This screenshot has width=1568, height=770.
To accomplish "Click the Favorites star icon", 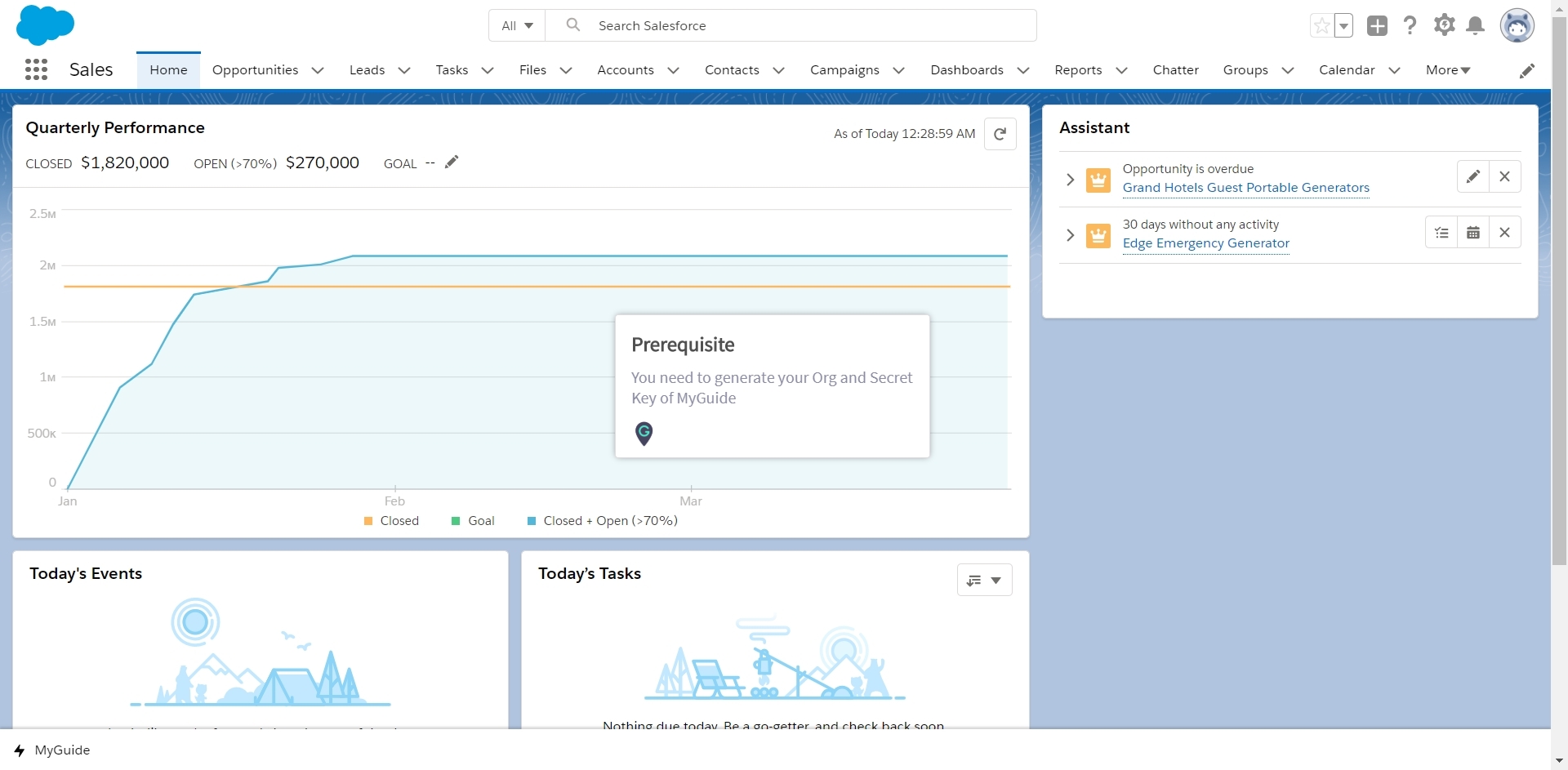I will click(1321, 26).
